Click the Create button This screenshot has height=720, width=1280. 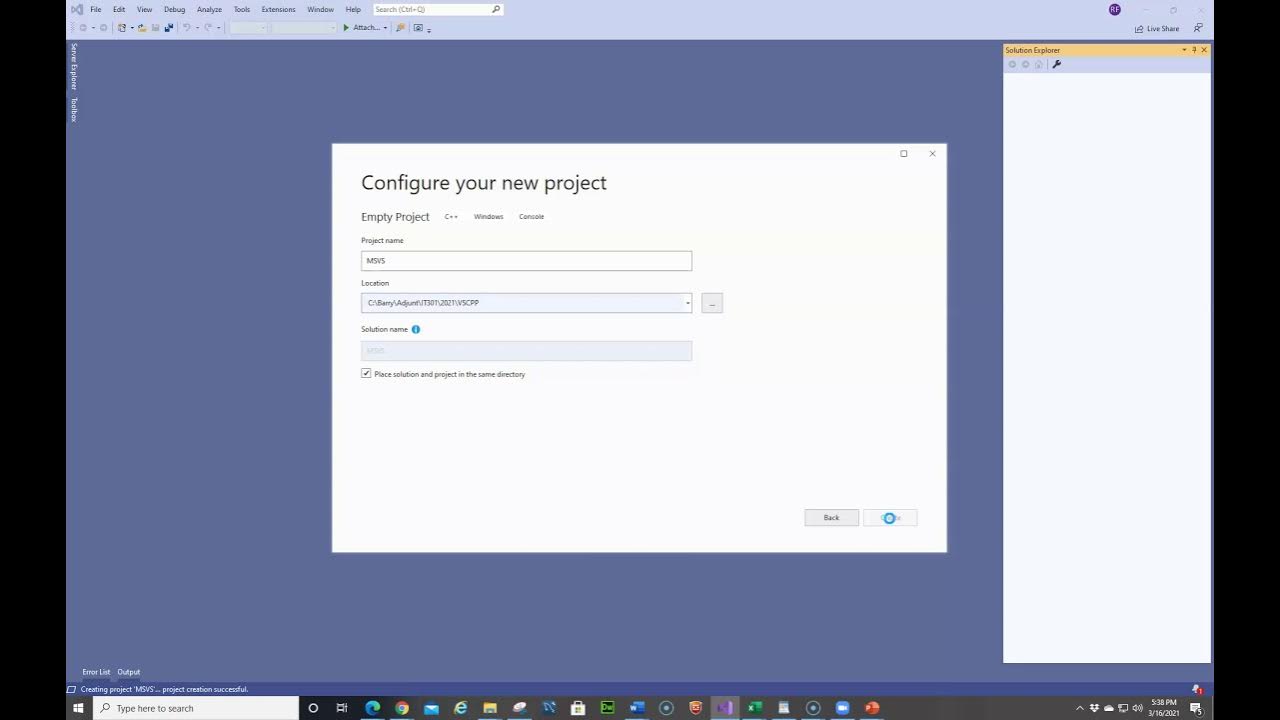click(890, 517)
